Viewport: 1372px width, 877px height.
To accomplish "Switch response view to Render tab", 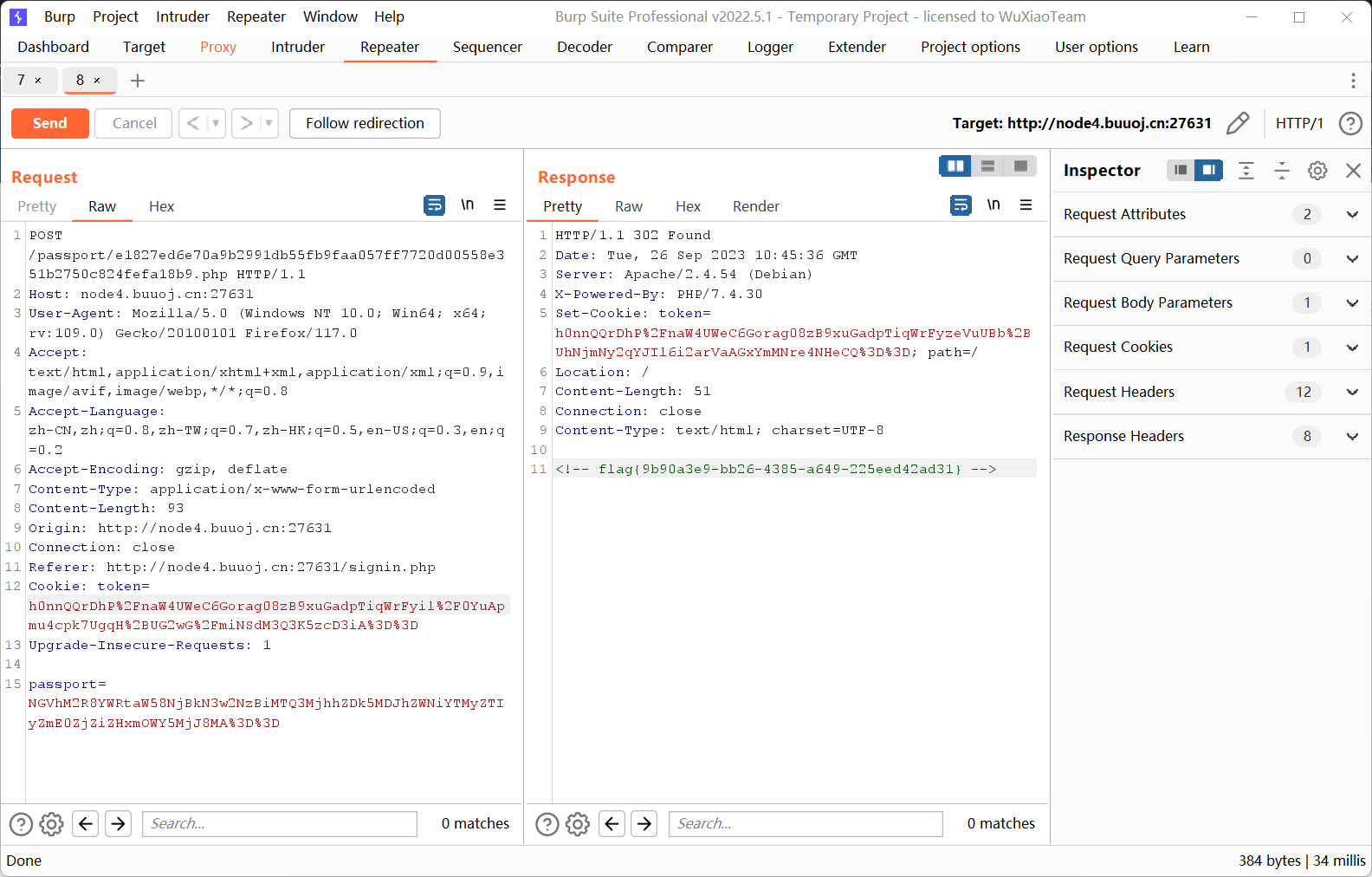I will [x=756, y=206].
